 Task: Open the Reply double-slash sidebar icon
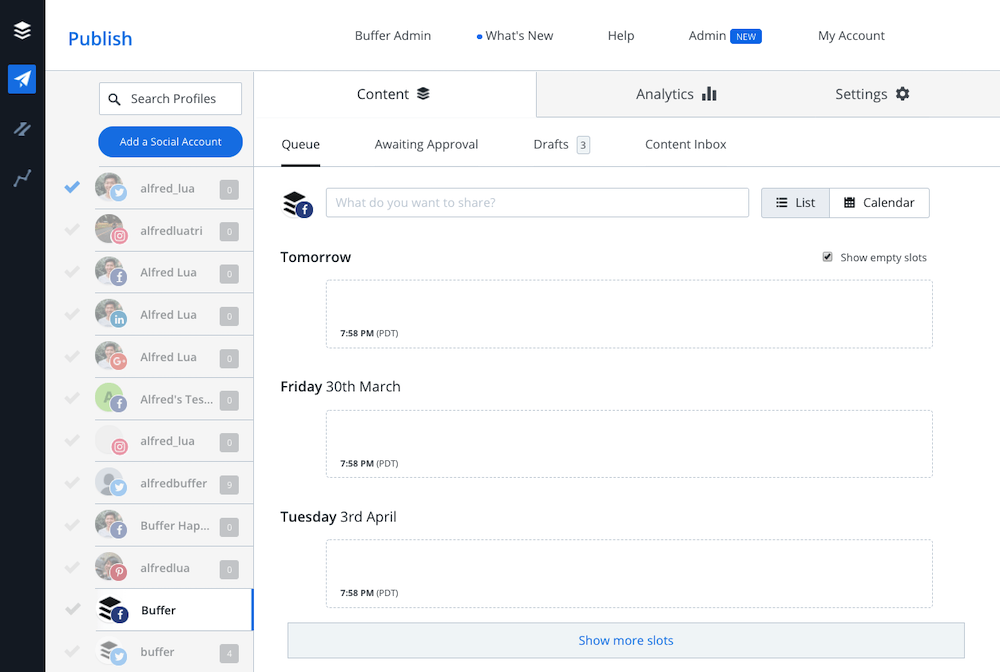tap(22, 129)
